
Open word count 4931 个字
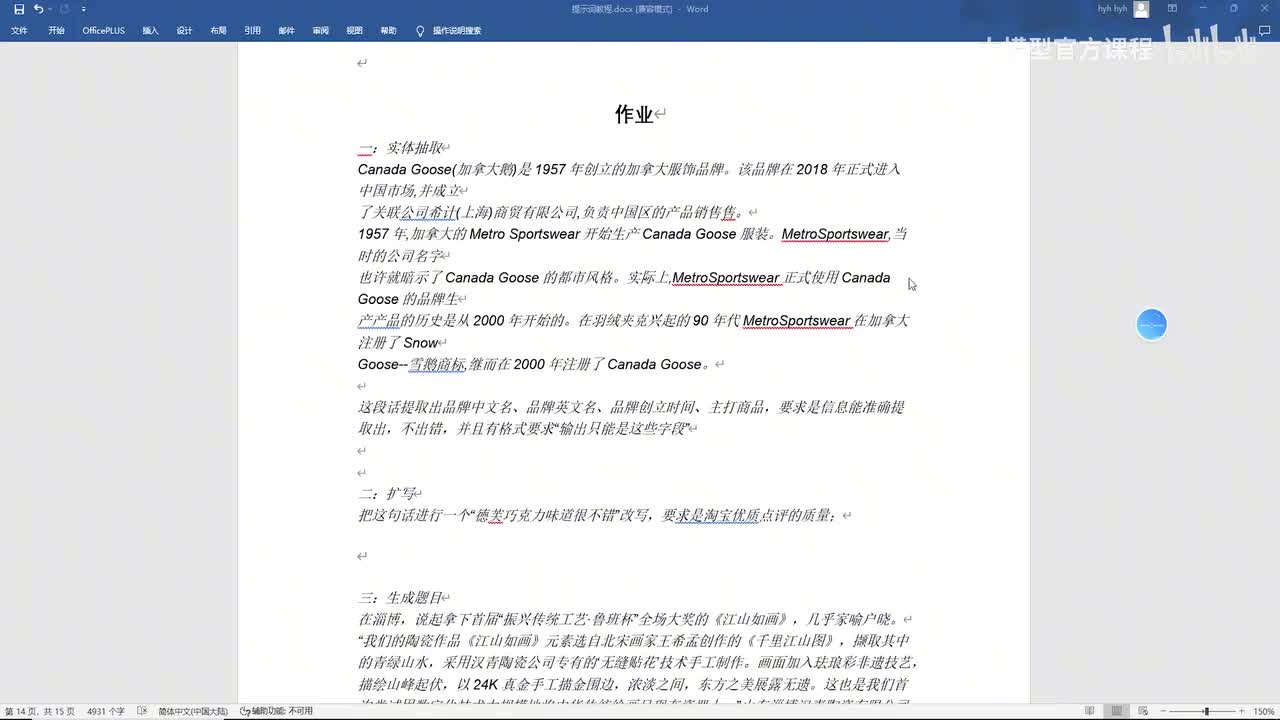tap(106, 711)
